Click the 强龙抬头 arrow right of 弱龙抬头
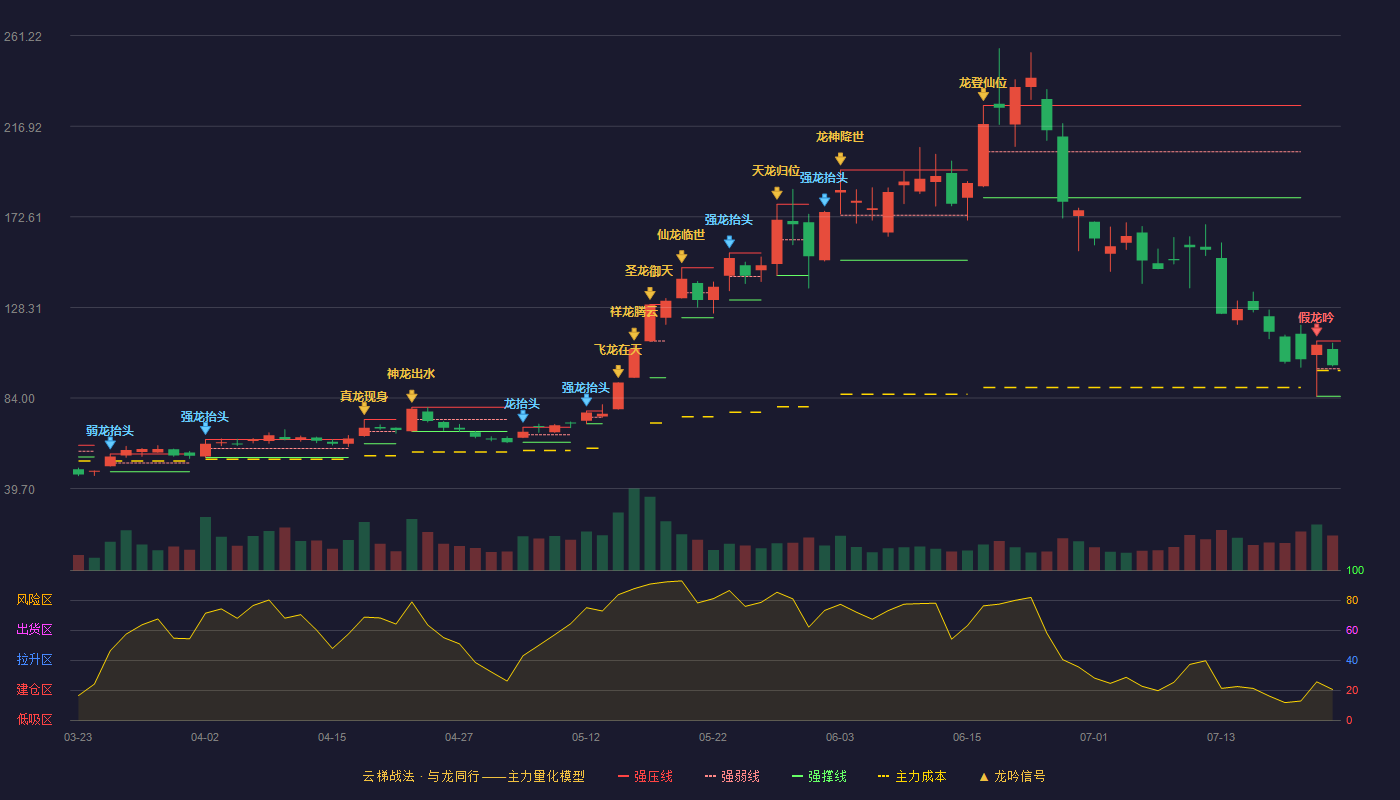Viewport: 1400px width, 800px height. [x=205, y=429]
